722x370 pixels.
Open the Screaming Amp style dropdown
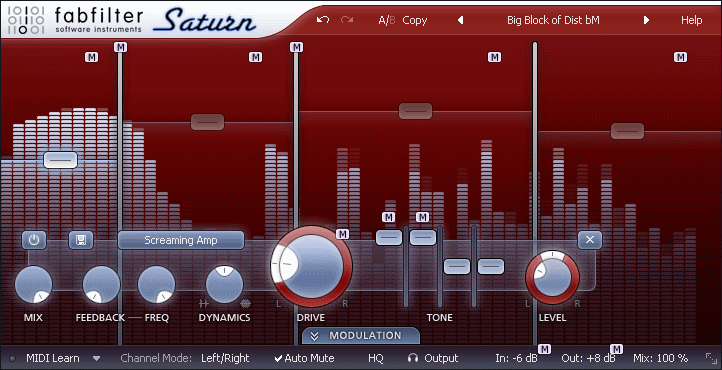[180, 240]
